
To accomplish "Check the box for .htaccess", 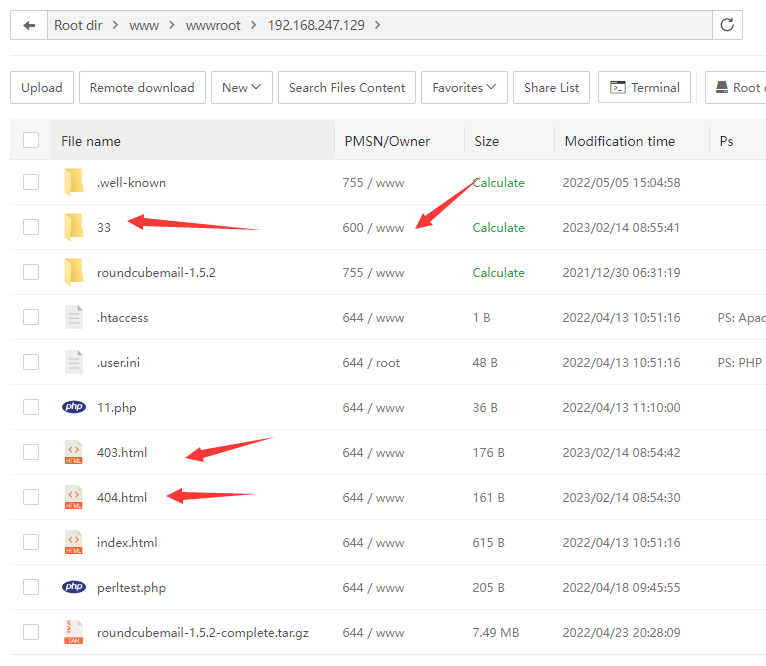I will [31, 317].
